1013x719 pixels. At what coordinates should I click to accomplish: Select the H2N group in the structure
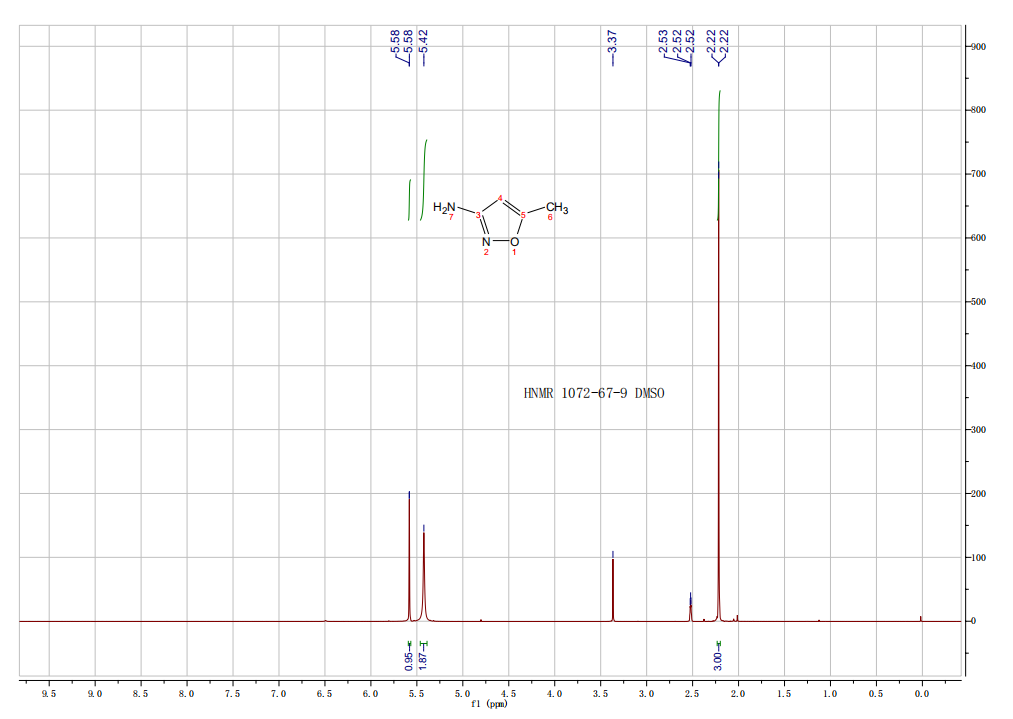(x=444, y=208)
